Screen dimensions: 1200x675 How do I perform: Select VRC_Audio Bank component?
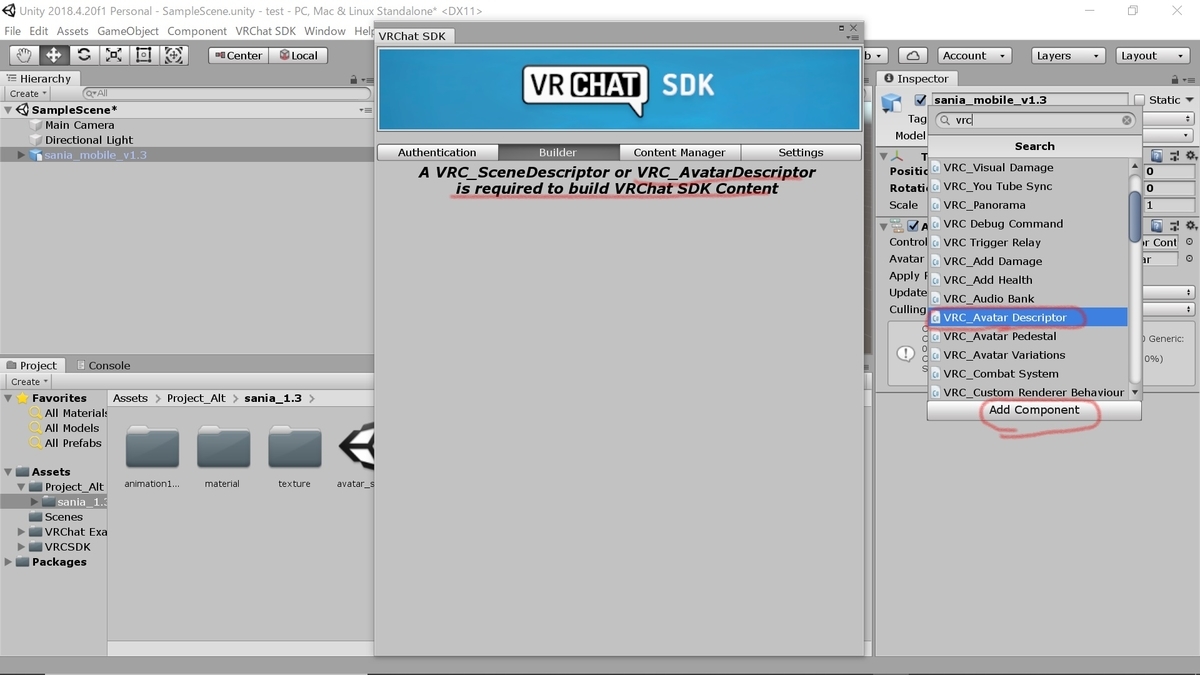pyautogui.click(x=1028, y=299)
